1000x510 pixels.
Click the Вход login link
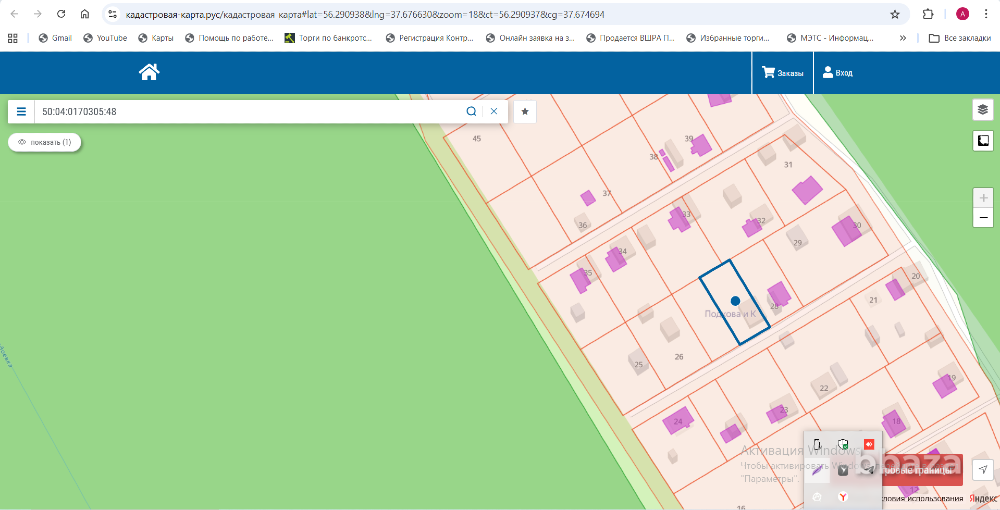tap(837, 73)
